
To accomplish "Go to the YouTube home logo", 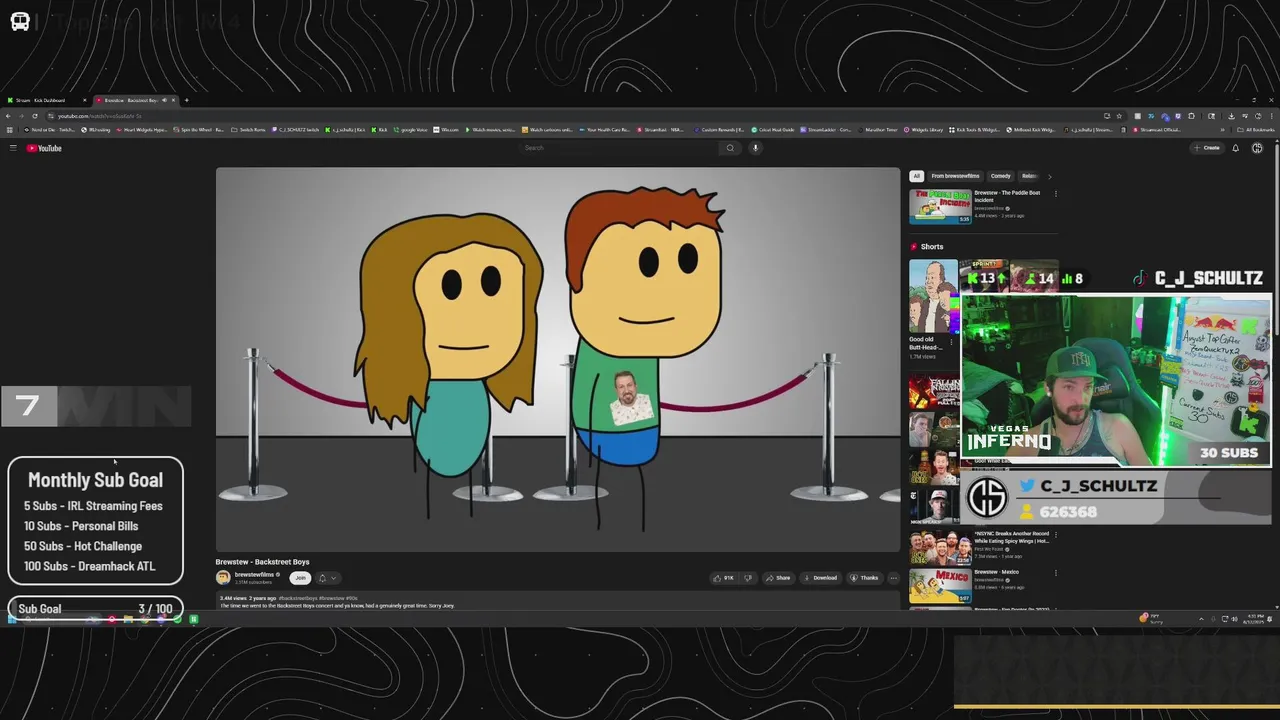I will (x=44, y=148).
